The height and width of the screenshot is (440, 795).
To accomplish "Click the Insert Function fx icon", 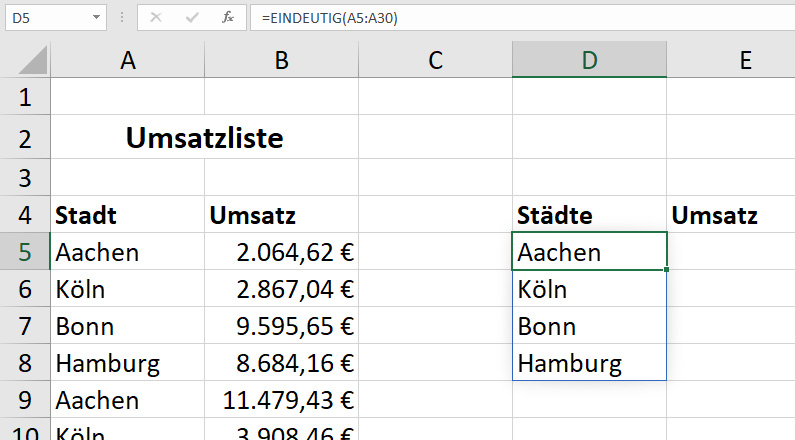I will point(228,17).
